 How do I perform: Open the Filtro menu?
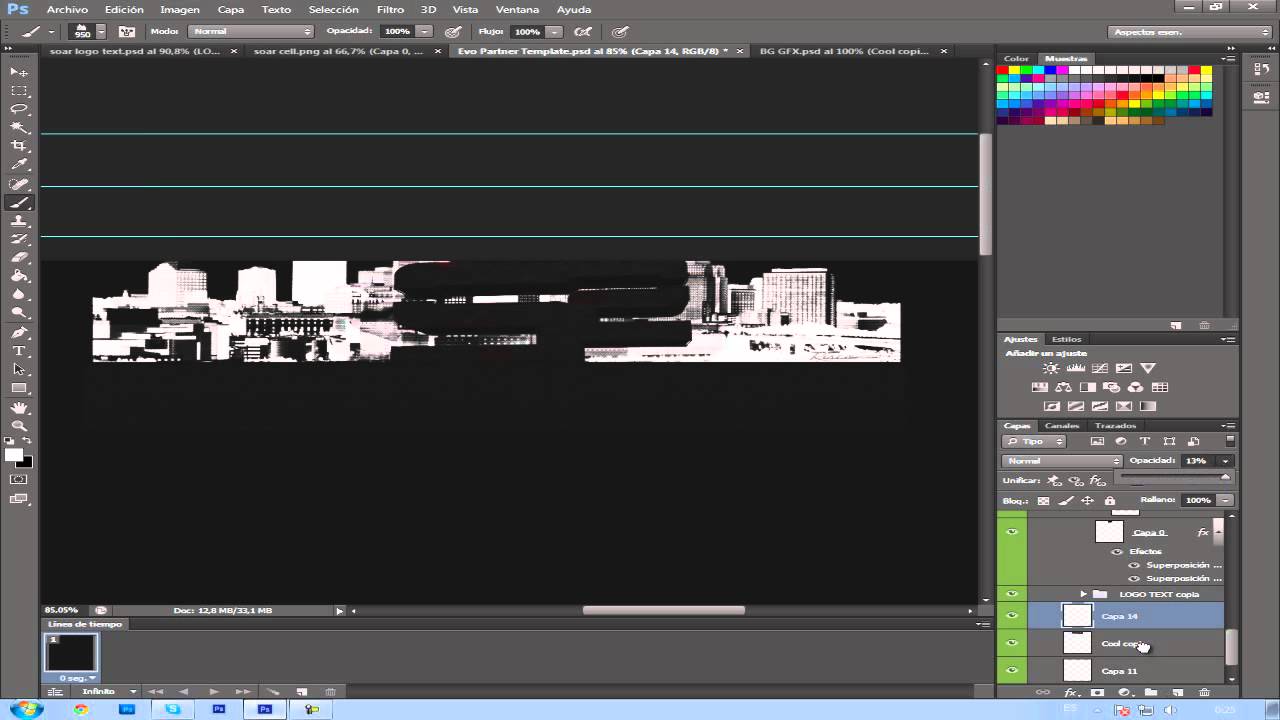[390, 9]
